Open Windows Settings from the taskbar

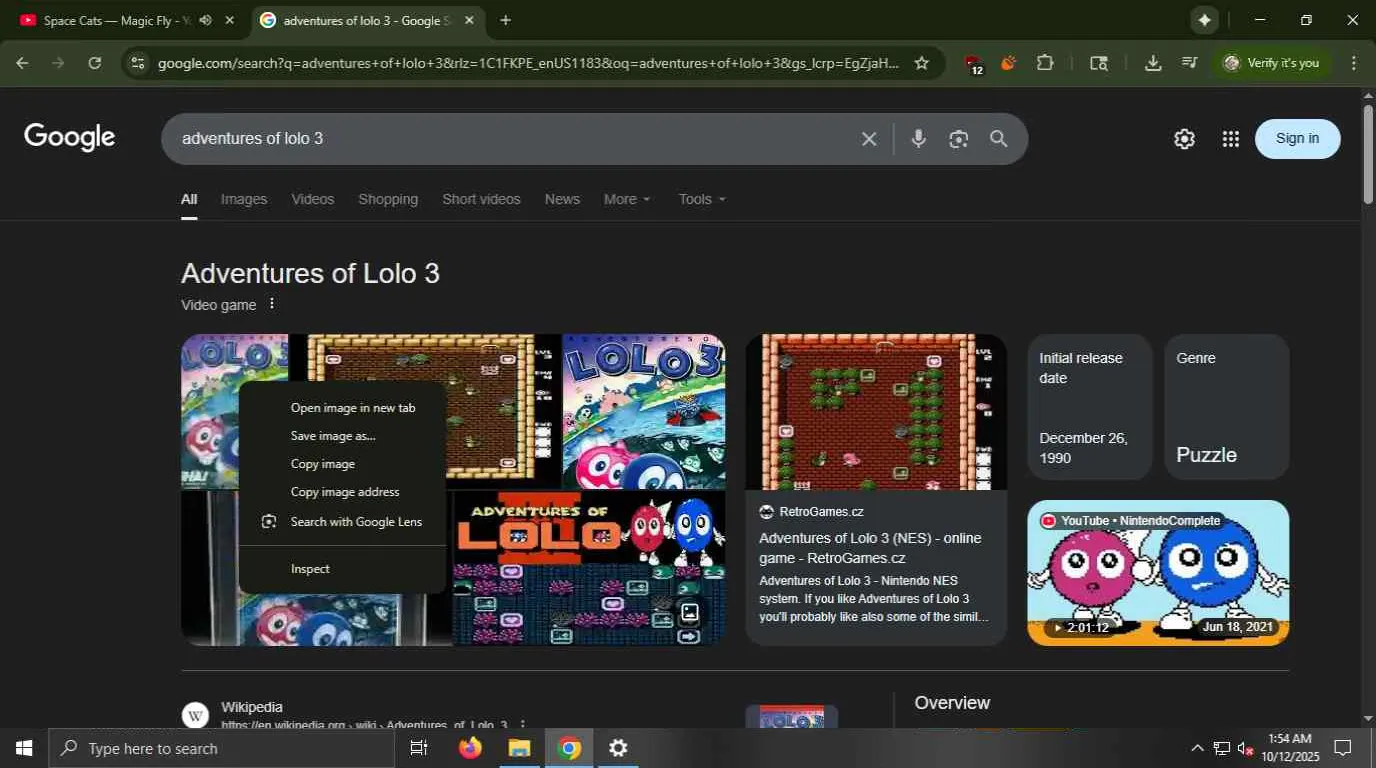[618, 748]
